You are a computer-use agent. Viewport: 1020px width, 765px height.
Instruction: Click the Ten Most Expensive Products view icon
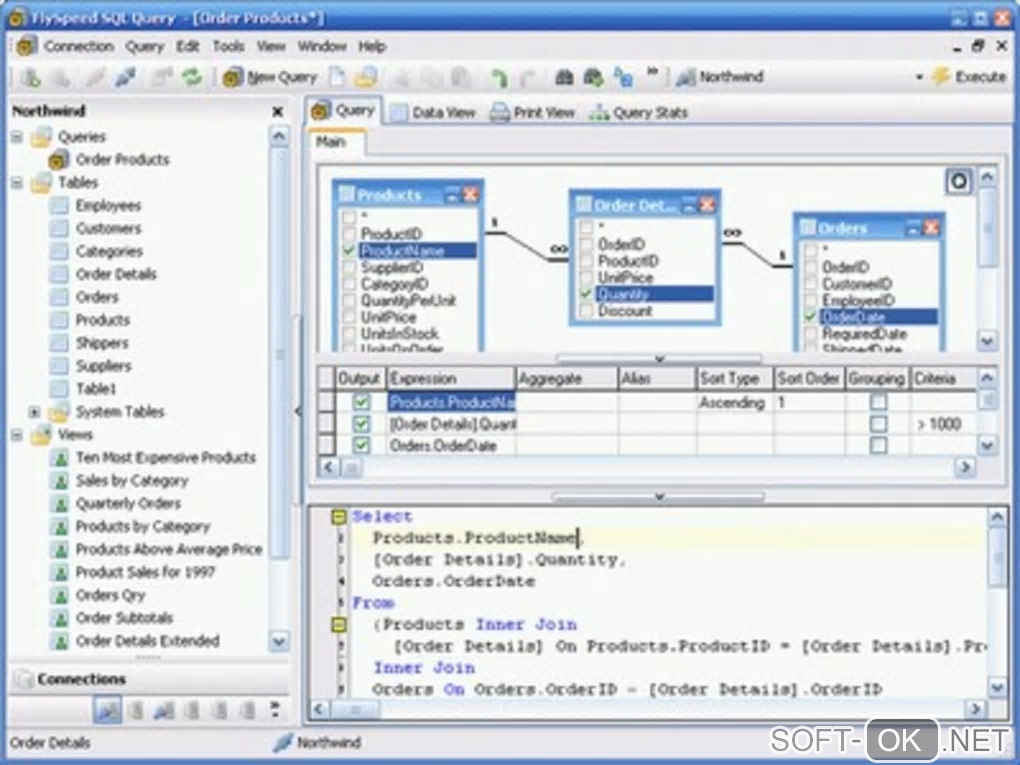pos(60,458)
